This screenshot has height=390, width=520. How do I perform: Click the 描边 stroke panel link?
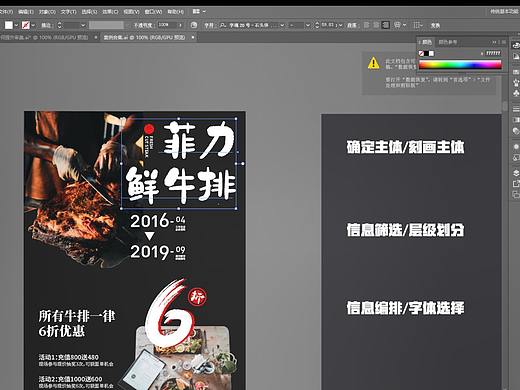47,25
